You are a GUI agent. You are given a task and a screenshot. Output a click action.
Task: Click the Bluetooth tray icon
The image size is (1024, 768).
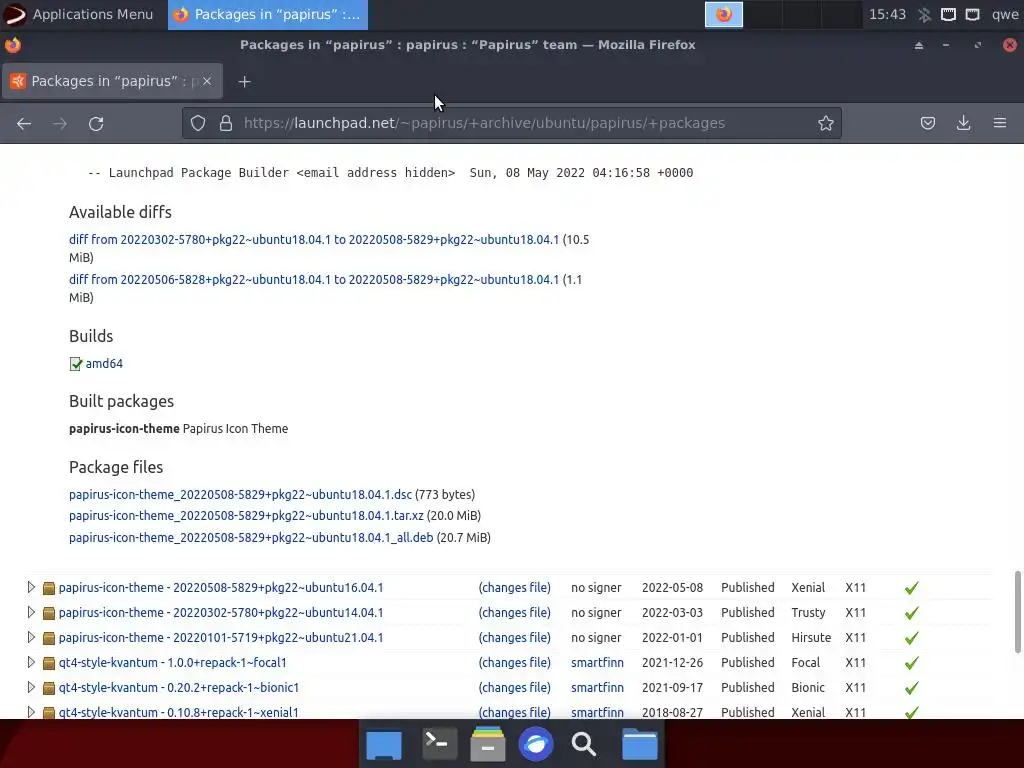pos(924,14)
